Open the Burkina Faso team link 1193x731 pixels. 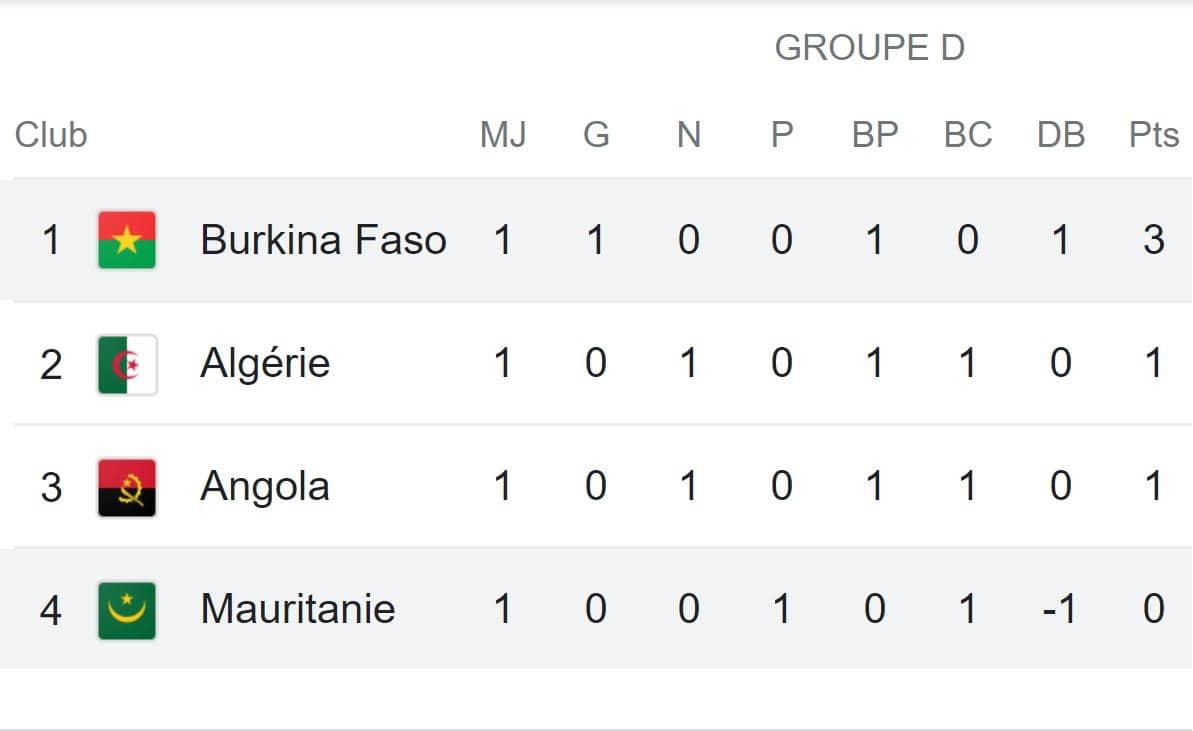[x=323, y=240]
